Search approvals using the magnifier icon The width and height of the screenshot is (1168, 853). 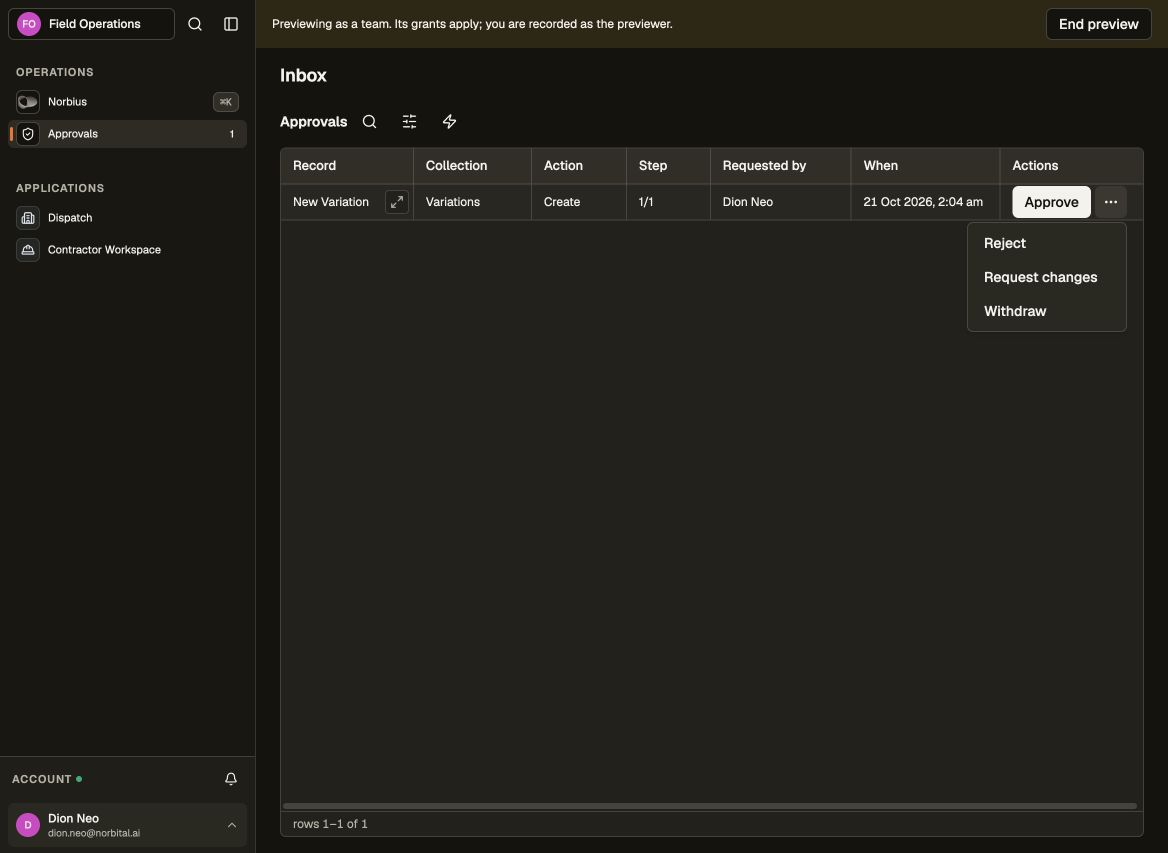pyautogui.click(x=369, y=121)
